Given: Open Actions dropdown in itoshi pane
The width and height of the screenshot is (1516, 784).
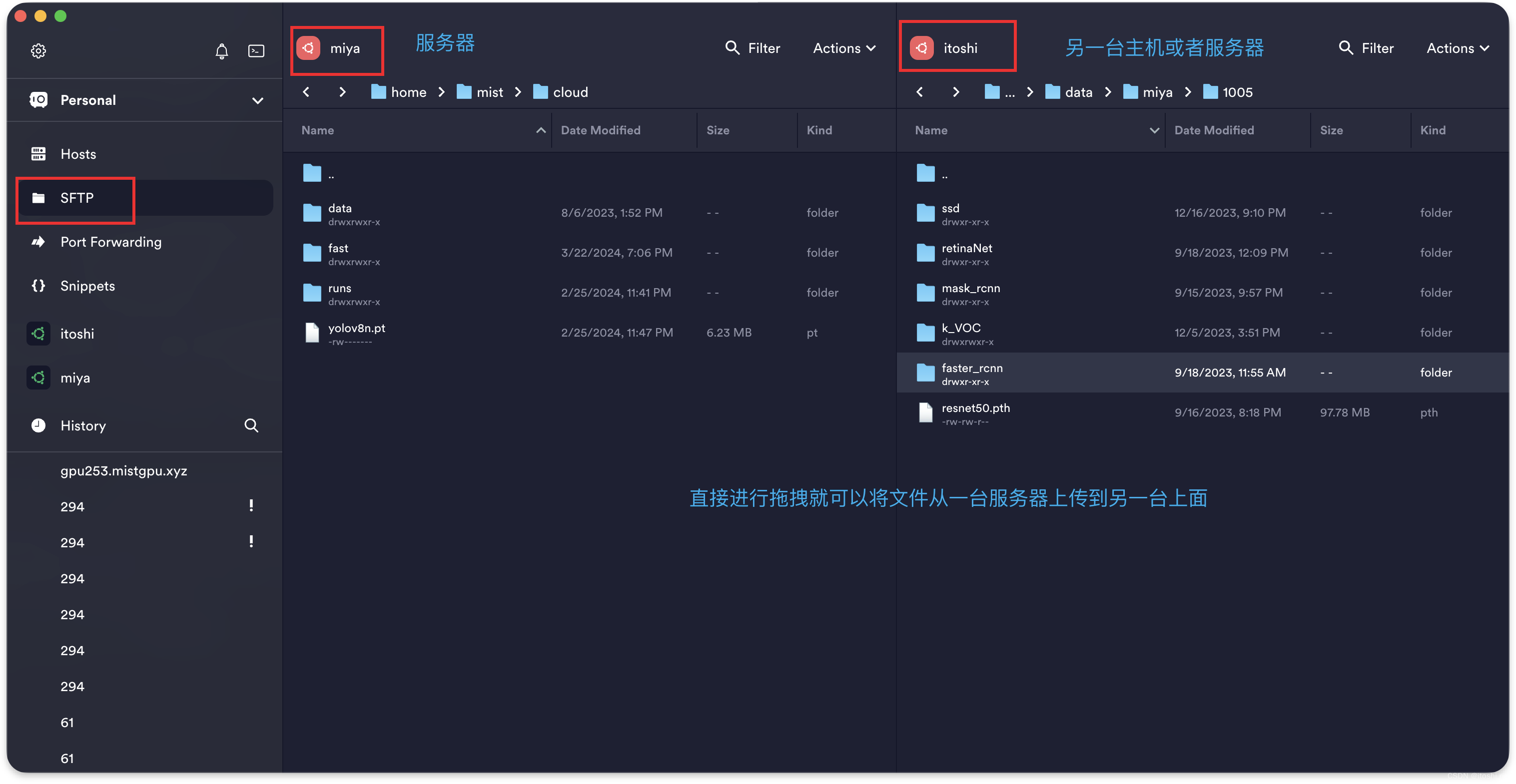Looking at the screenshot, I should point(1458,48).
